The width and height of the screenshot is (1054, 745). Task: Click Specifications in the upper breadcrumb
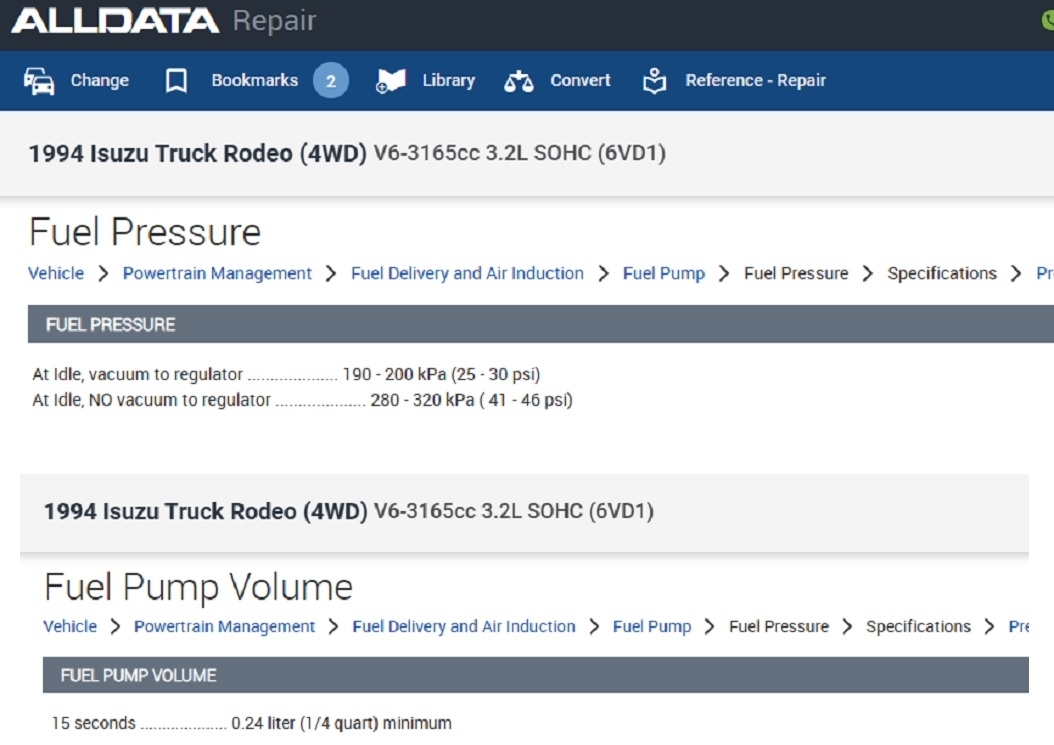coord(941,273)
